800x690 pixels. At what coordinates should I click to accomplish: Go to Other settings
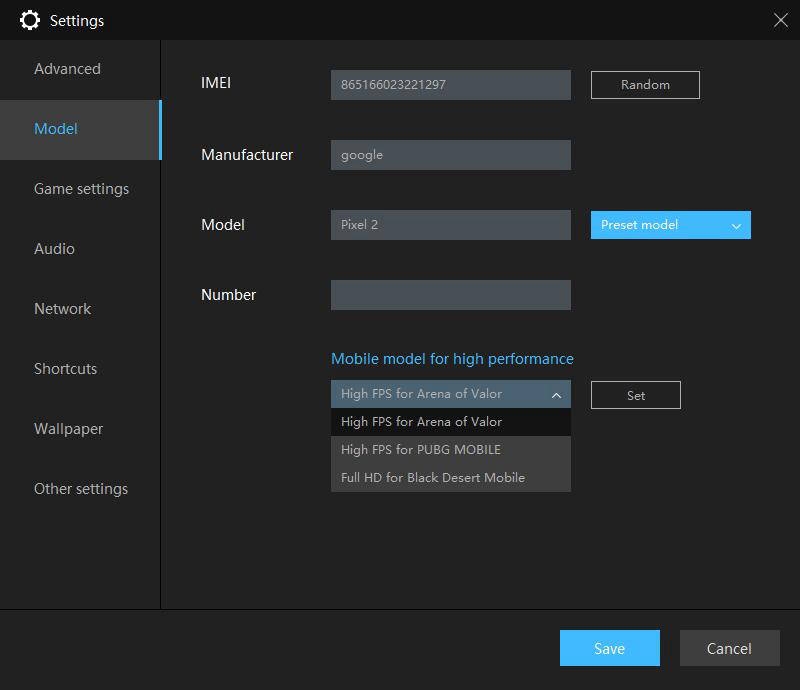pyautogui.click(x=81, y=489)
